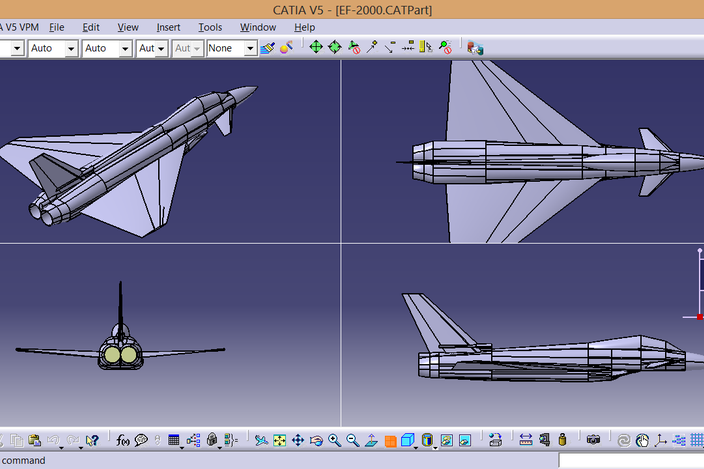Viewport: 704px width, 469px height.
Task: Click the Paste clipboard icon
Action: [x=34, y=440]
